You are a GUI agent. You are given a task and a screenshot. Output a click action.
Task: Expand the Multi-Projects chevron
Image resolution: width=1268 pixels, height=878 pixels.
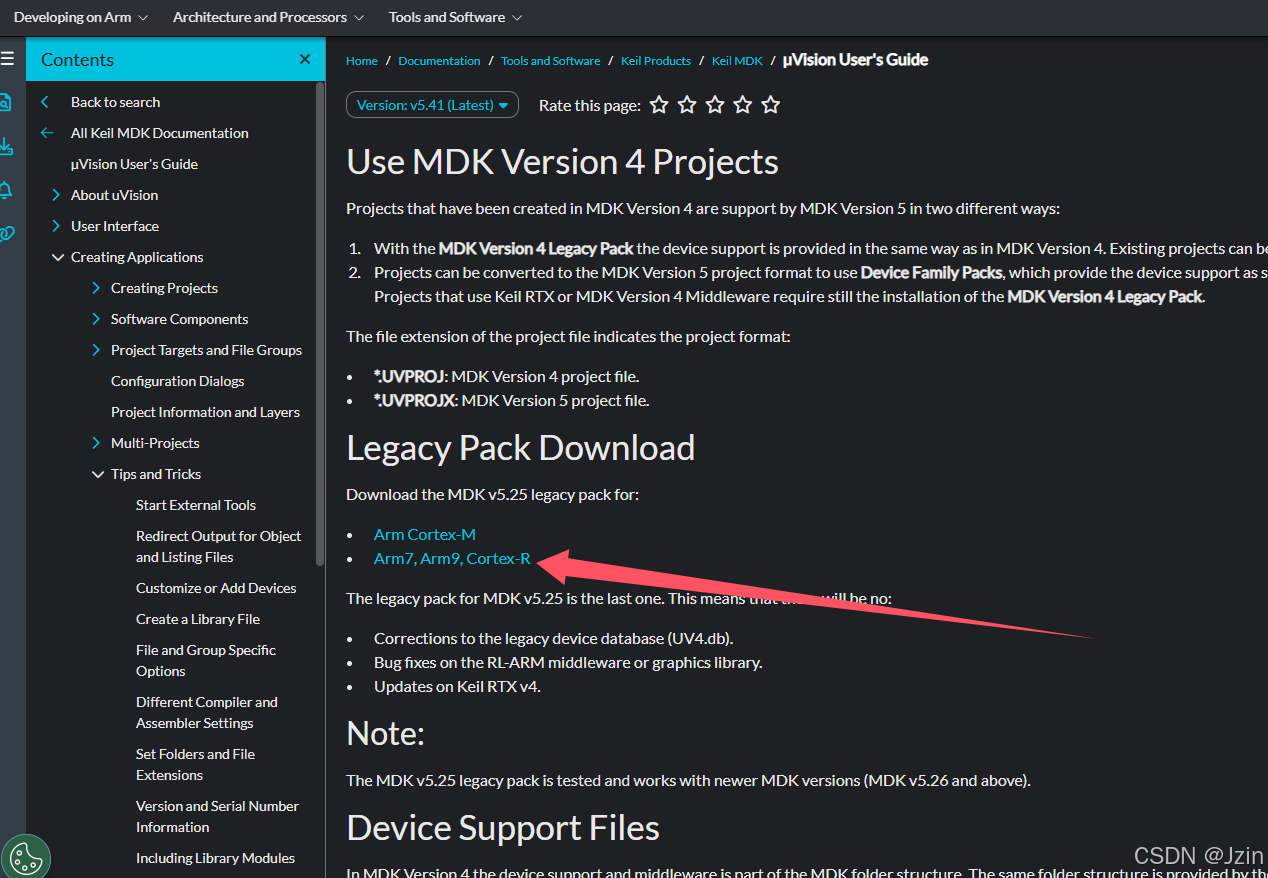pyautogui.click(x=96, y=443)
